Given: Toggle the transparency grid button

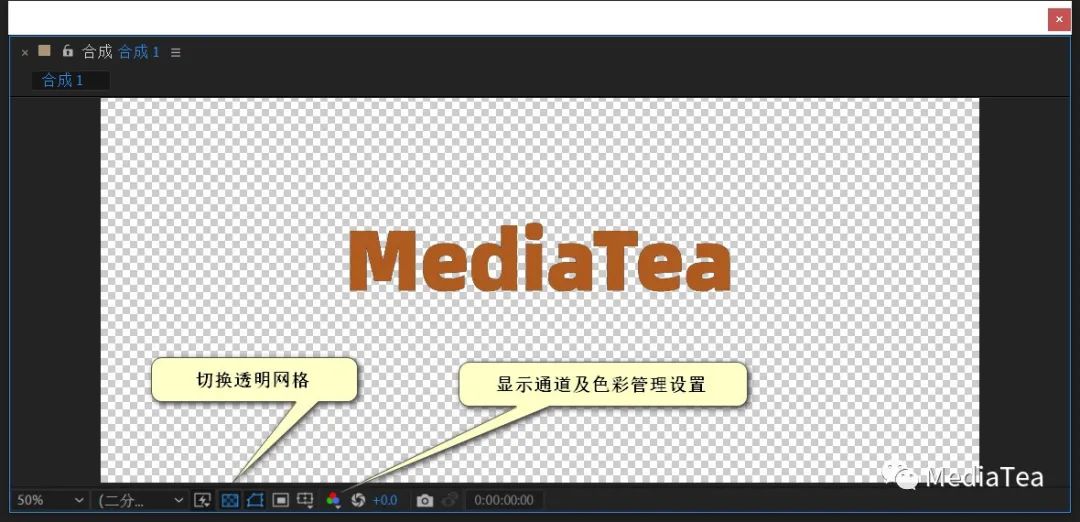Looking at the screenshot, I should (230, 500).
